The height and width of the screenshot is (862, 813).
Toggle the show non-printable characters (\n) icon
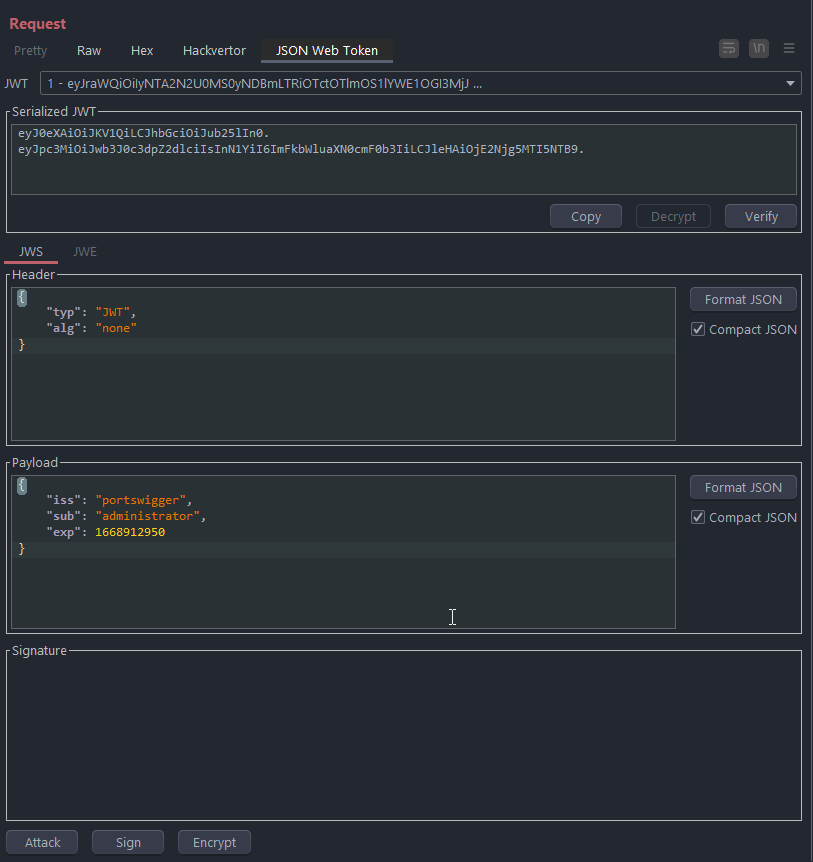click(759, 48)
